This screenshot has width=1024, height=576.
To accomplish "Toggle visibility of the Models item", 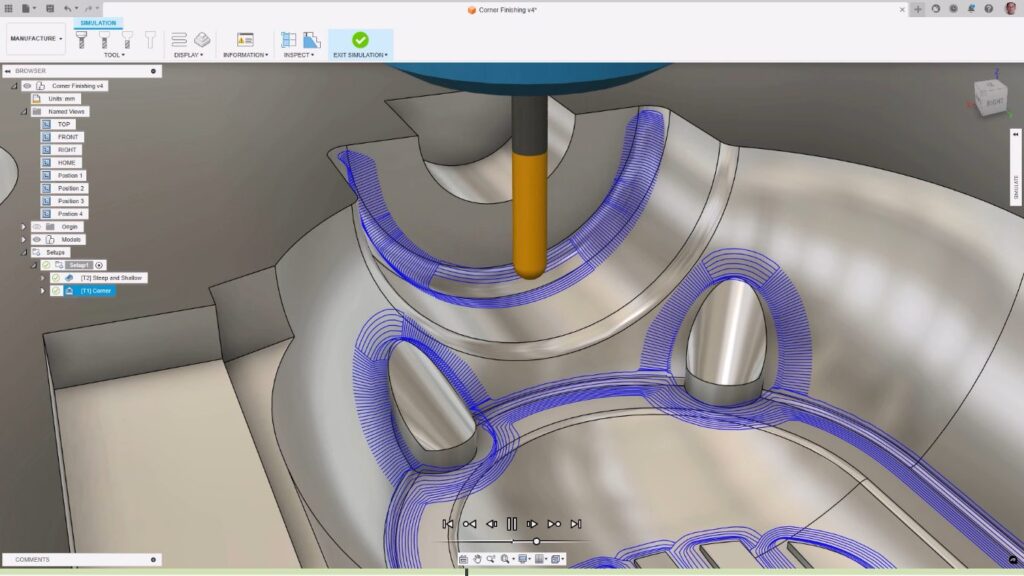I will pyautogui.click(x=37, y=240).
